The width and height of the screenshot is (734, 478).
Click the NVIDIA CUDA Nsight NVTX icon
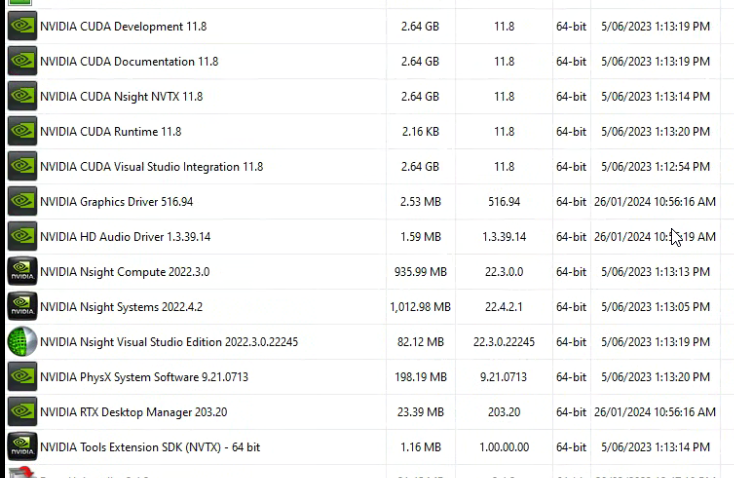pos(22,96)
